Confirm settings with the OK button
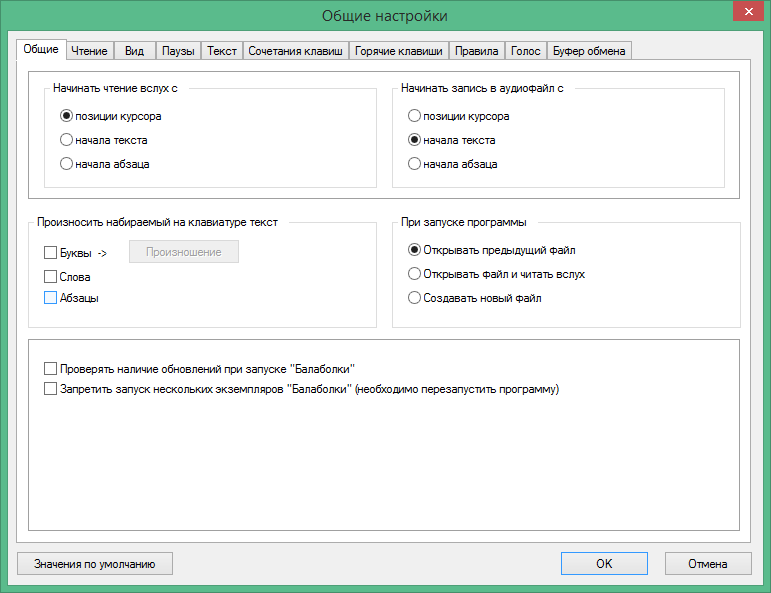 604,564
